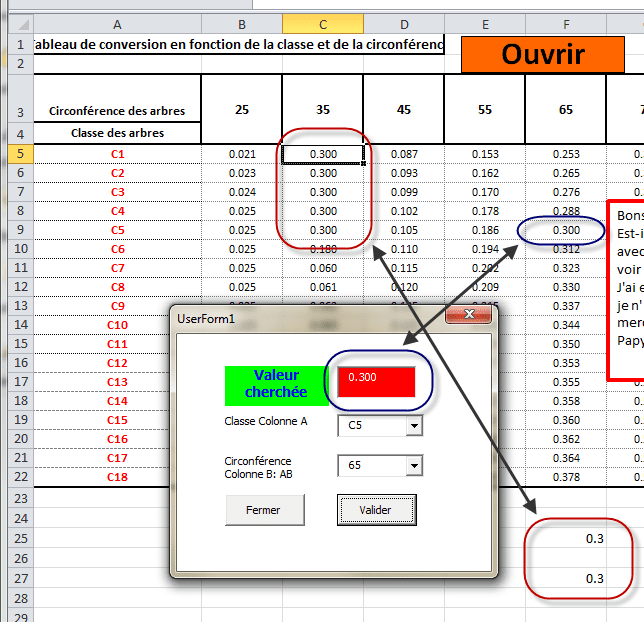Click cell with value 0.024
The width and height of the screenshot is (644, 622).
point(242,192)
